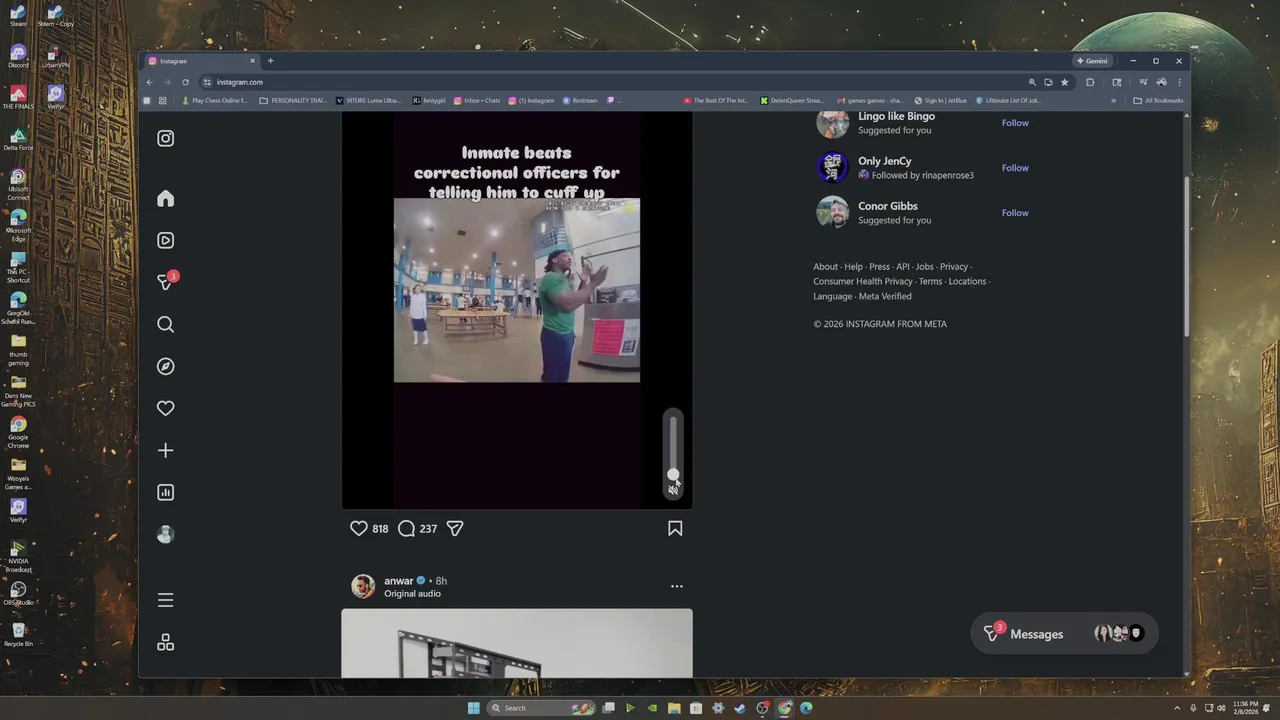This screenshot has width=1280, height=720.
Task: Open profile avatar in sidebar
Action: [166, 534]
